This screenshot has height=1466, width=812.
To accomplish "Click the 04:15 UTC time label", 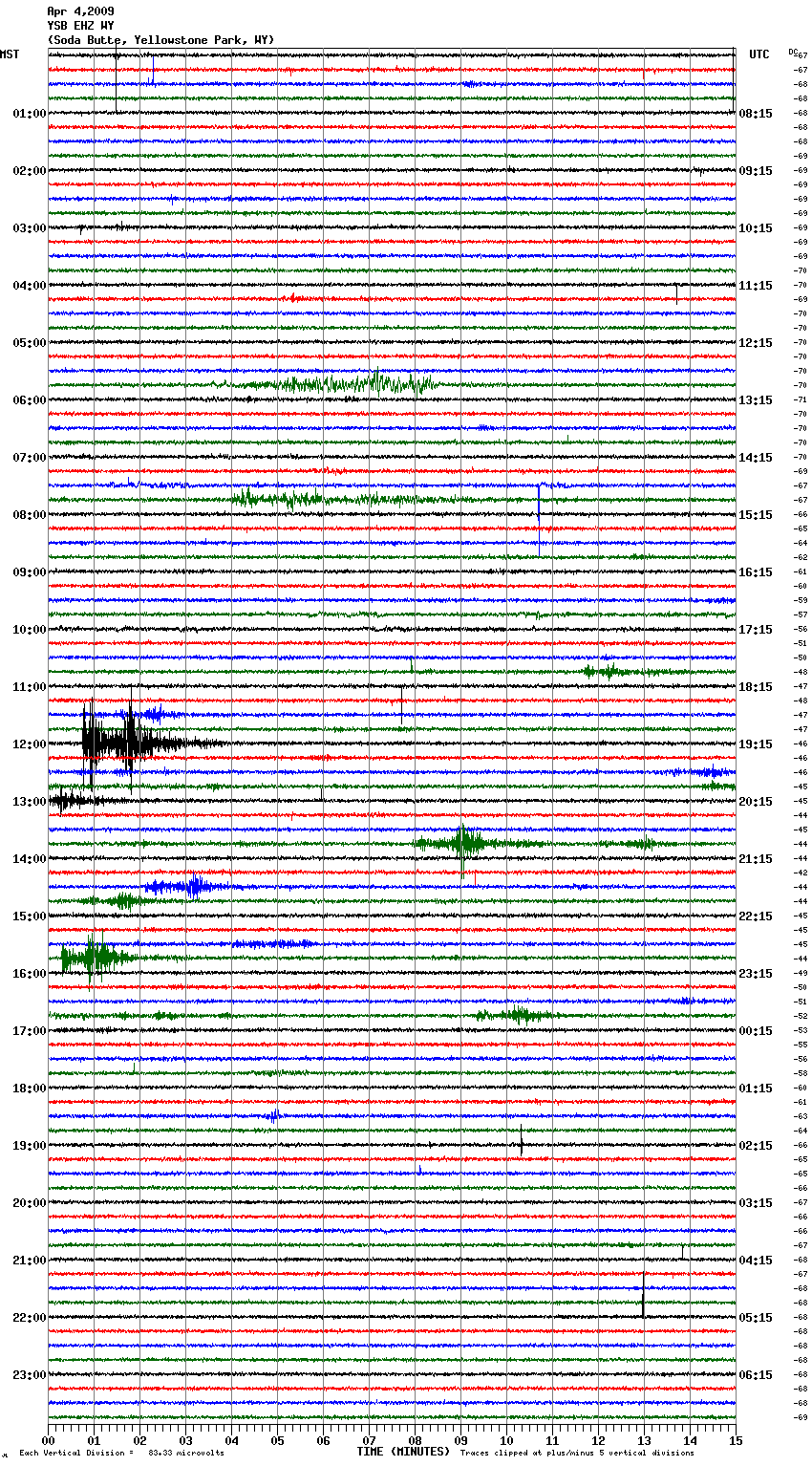I will click(756, 1261).
